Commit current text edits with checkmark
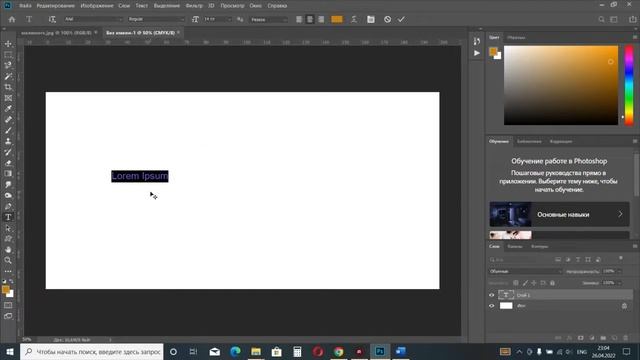The width and height of the screenshot is (640, 360). click(402, 19)
